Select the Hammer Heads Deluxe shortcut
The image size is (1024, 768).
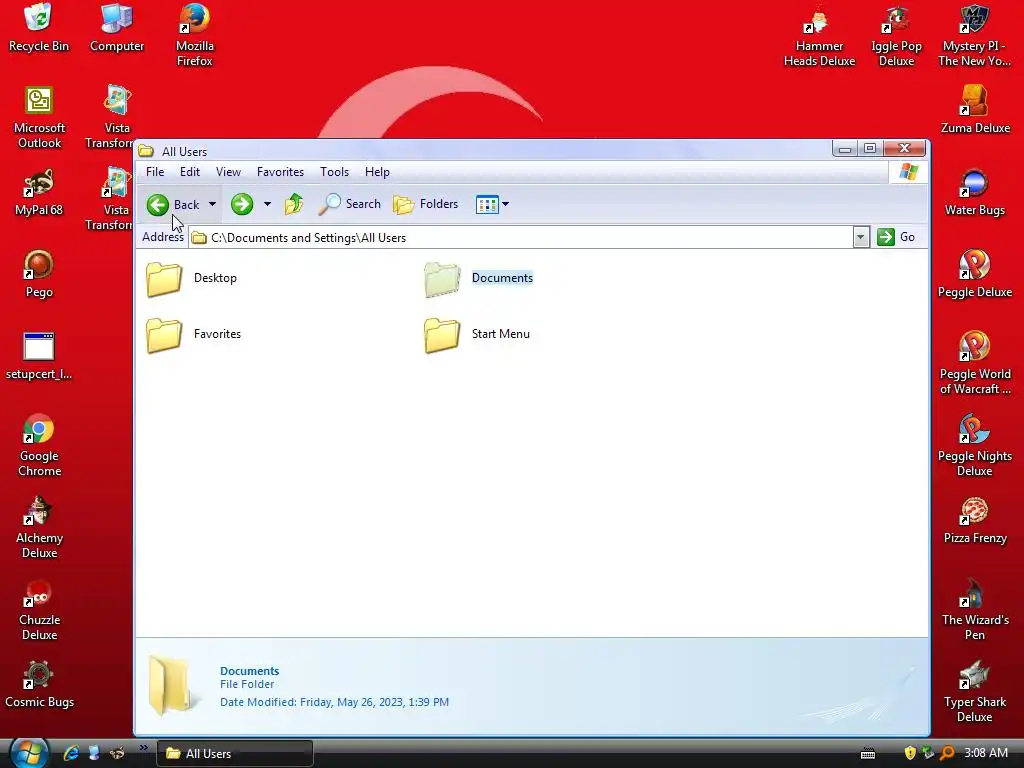tap(819, 36)
